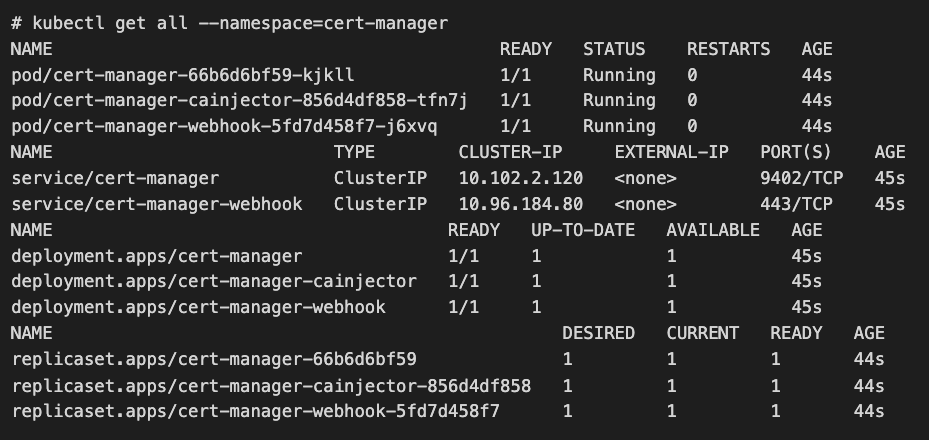This screenshot has width=929, height=440.
Task: Click the DESIRED column header
Action: (598, 333)
